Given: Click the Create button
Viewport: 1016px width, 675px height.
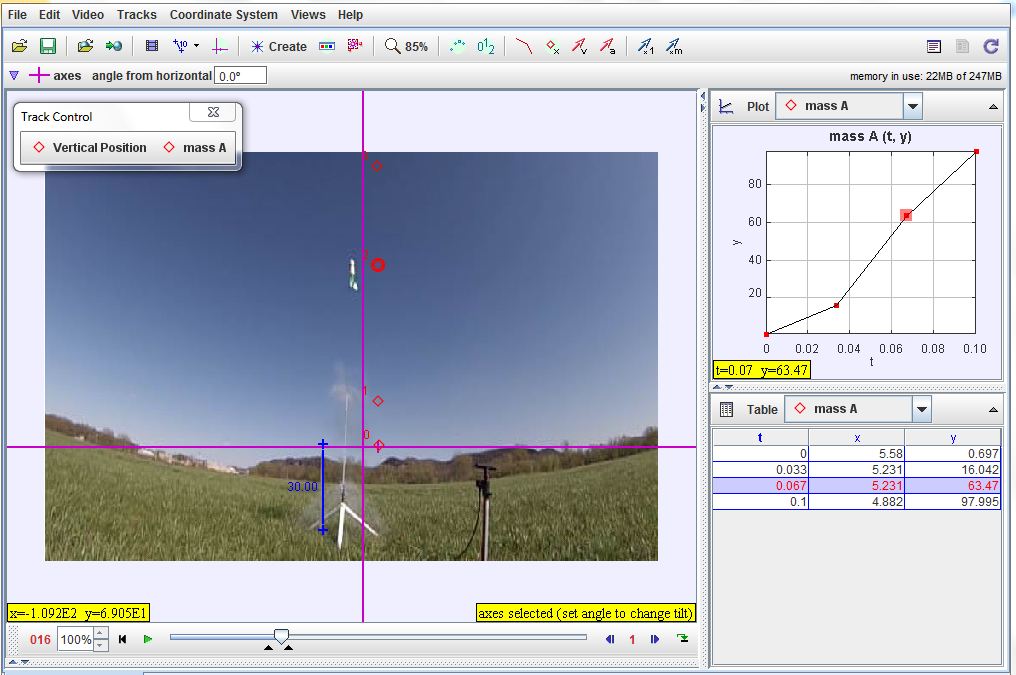Looking at the screenshot, I should [x=280, y=45].
